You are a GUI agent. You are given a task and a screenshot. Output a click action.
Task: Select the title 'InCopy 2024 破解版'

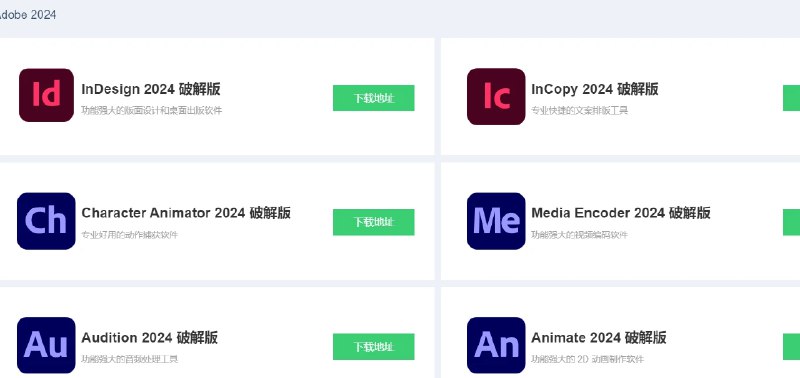(x=595, y=89)
